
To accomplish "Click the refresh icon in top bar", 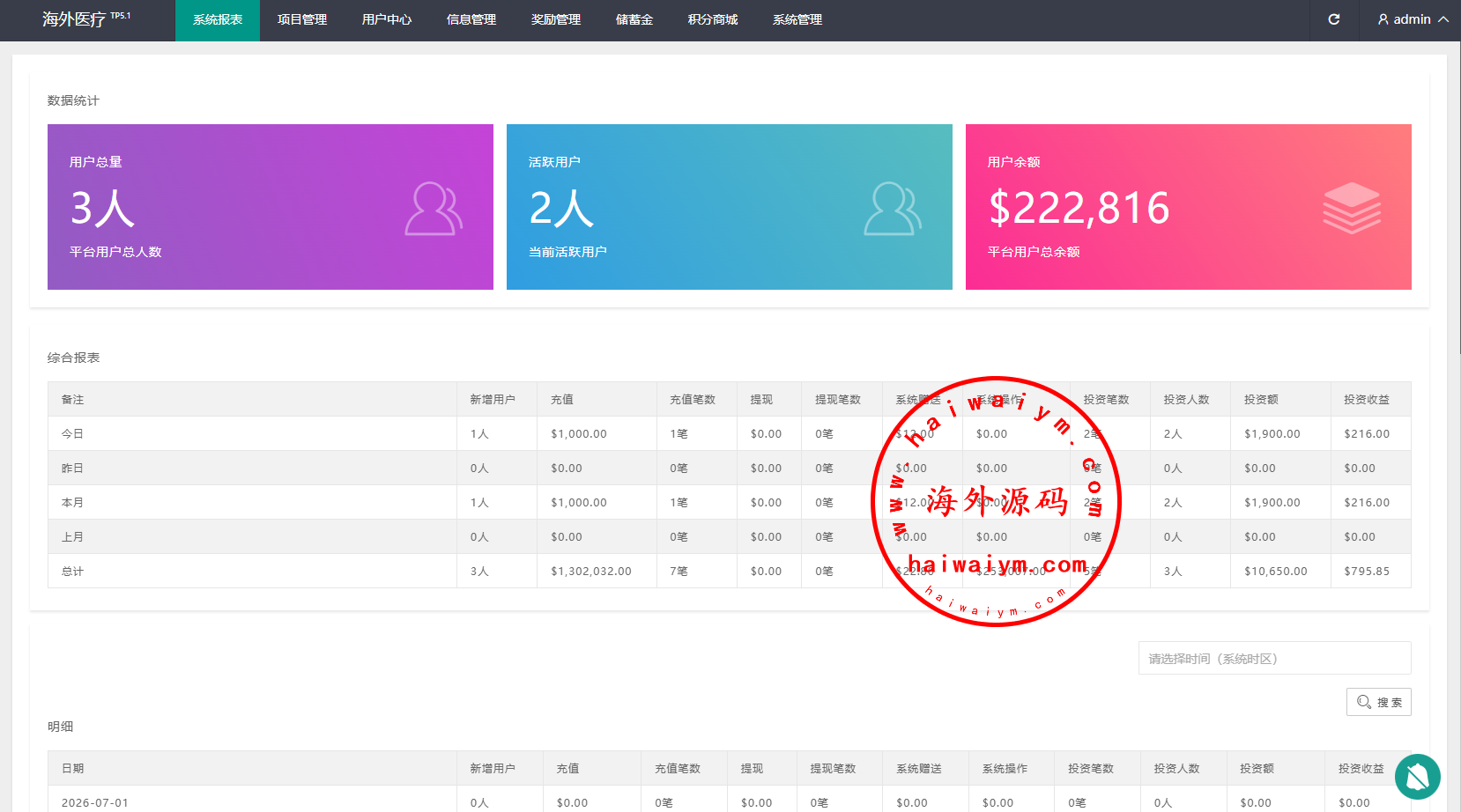I will pos(1334,19).
